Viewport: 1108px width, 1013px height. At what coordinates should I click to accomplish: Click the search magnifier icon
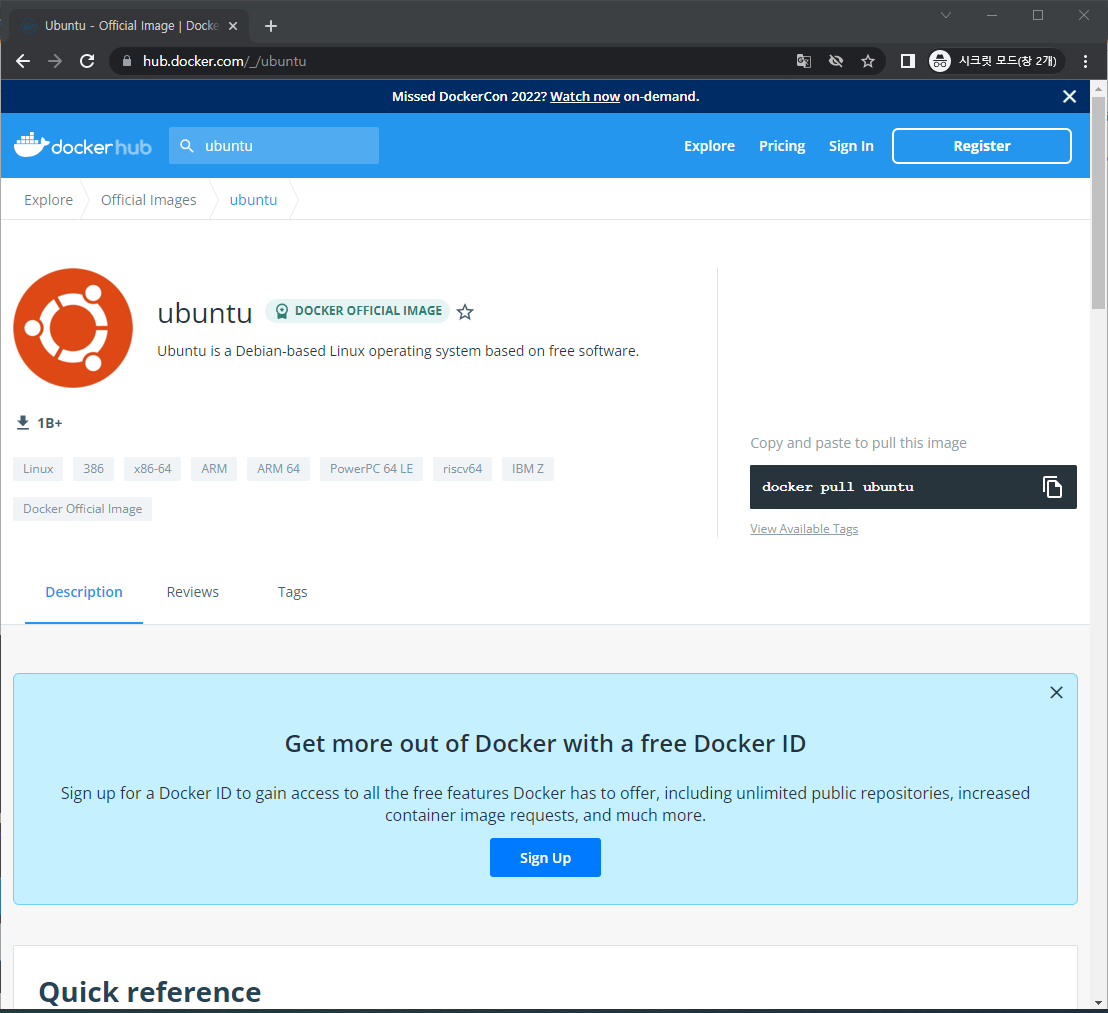coord(187,146)
